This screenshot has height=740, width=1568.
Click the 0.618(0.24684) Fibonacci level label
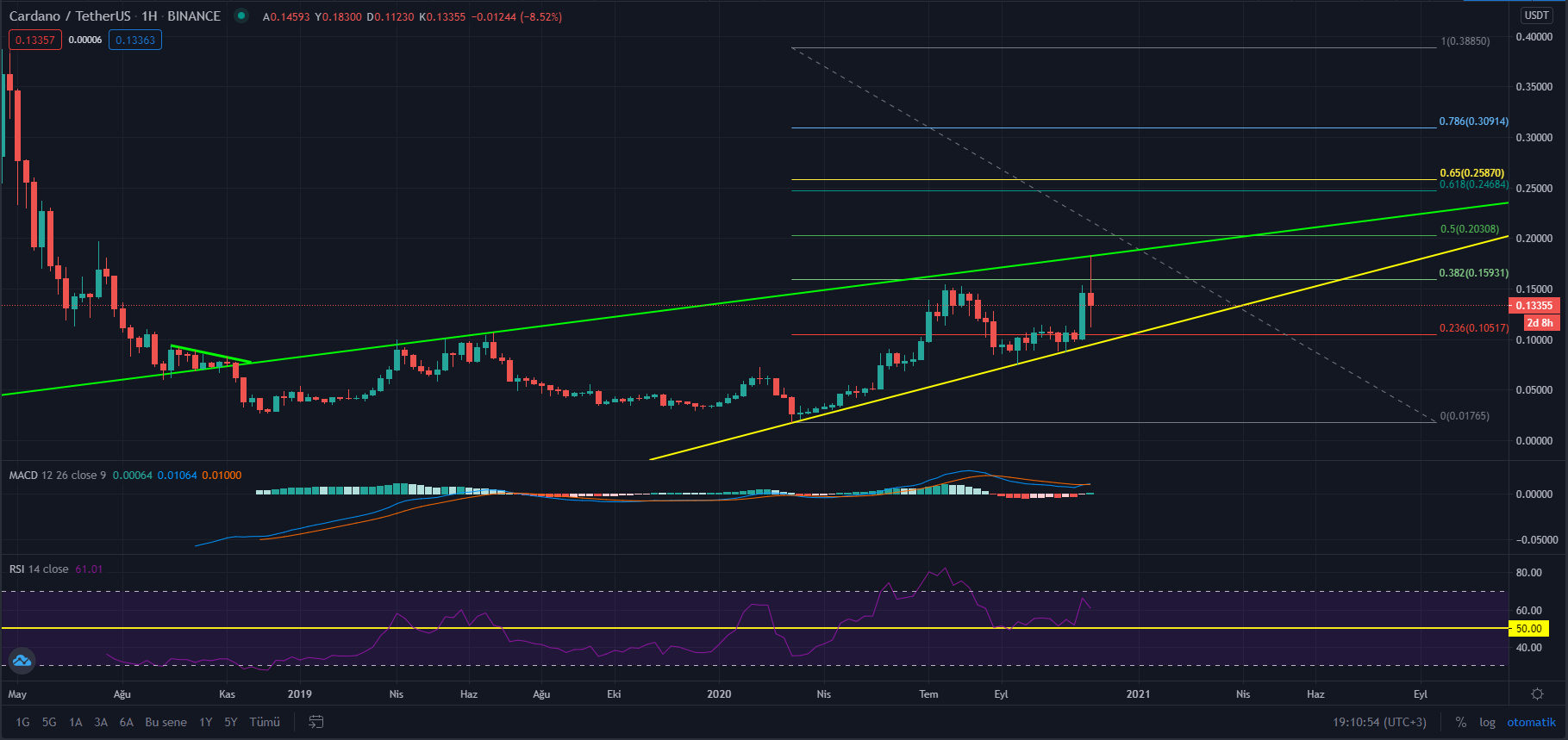coord(1474,184)
